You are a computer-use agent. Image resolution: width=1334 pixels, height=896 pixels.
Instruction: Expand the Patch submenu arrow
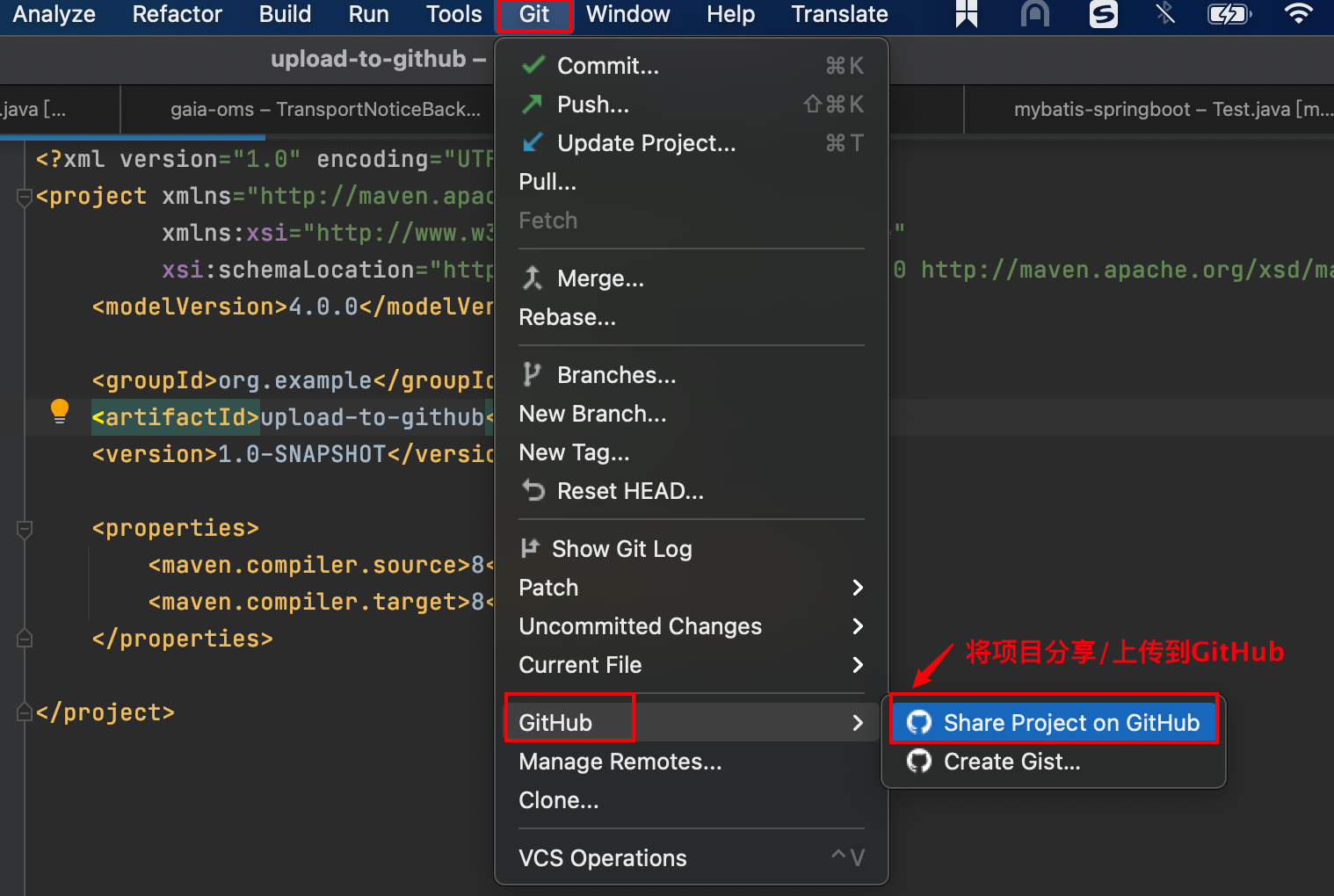(x=858, y=588)
